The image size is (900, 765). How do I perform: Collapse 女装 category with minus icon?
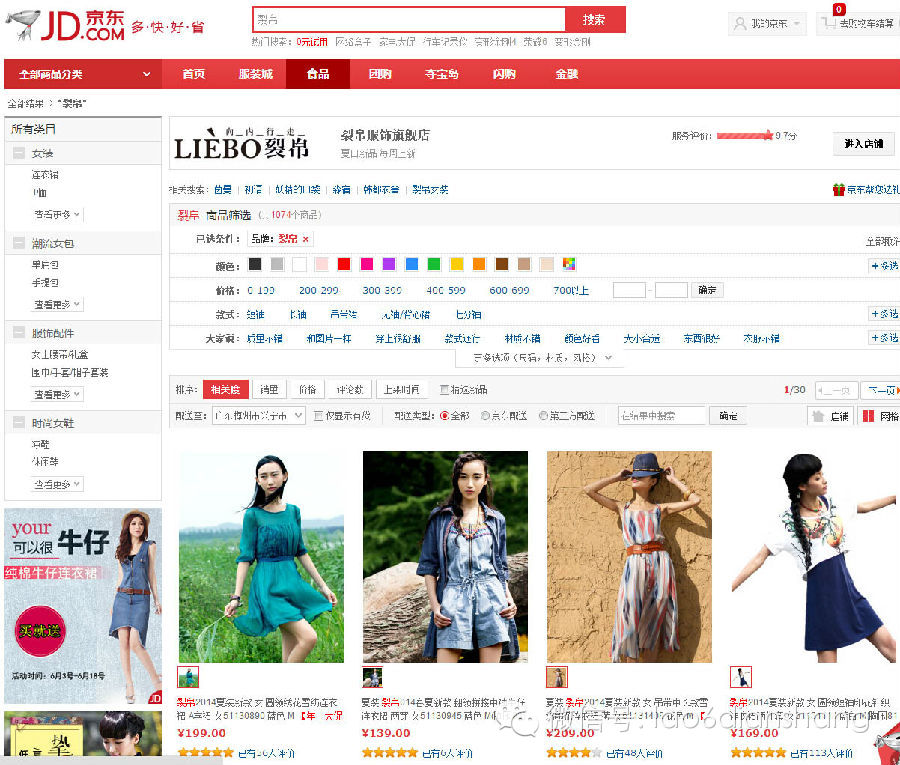click(19, 153)
